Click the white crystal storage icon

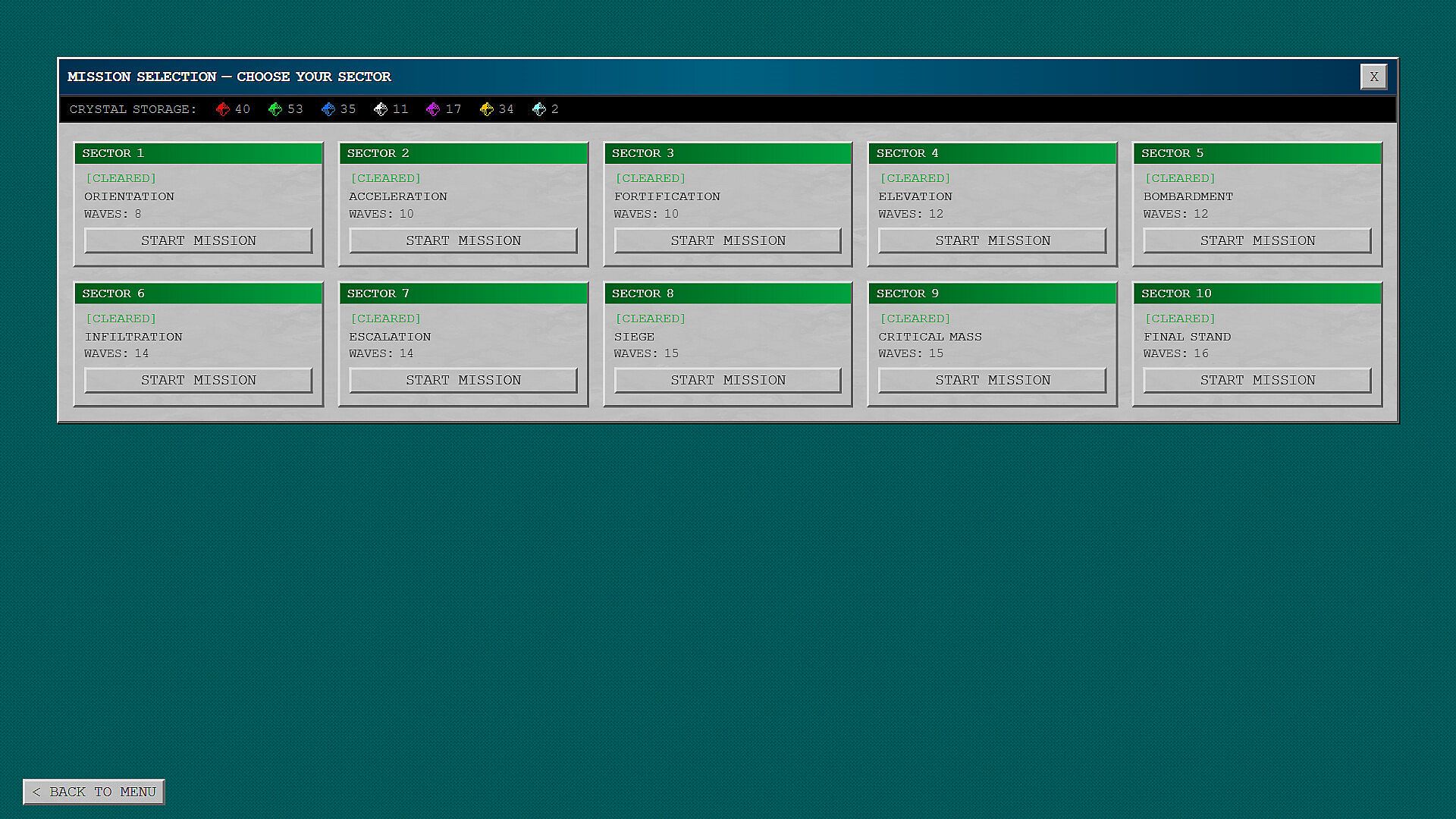(381, 110)
